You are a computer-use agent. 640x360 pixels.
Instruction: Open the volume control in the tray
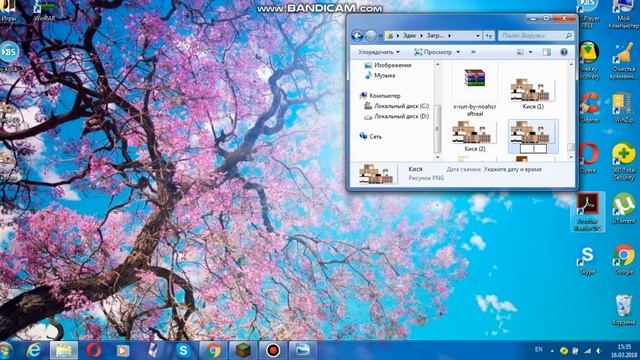pos(599,350)
